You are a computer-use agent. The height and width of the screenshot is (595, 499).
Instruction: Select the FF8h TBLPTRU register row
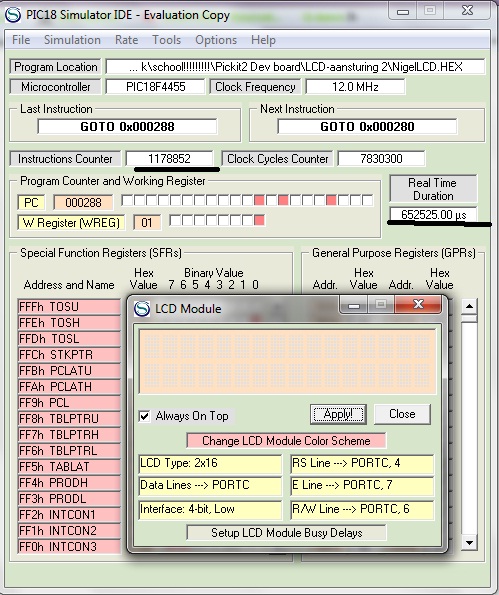[69, 419]
